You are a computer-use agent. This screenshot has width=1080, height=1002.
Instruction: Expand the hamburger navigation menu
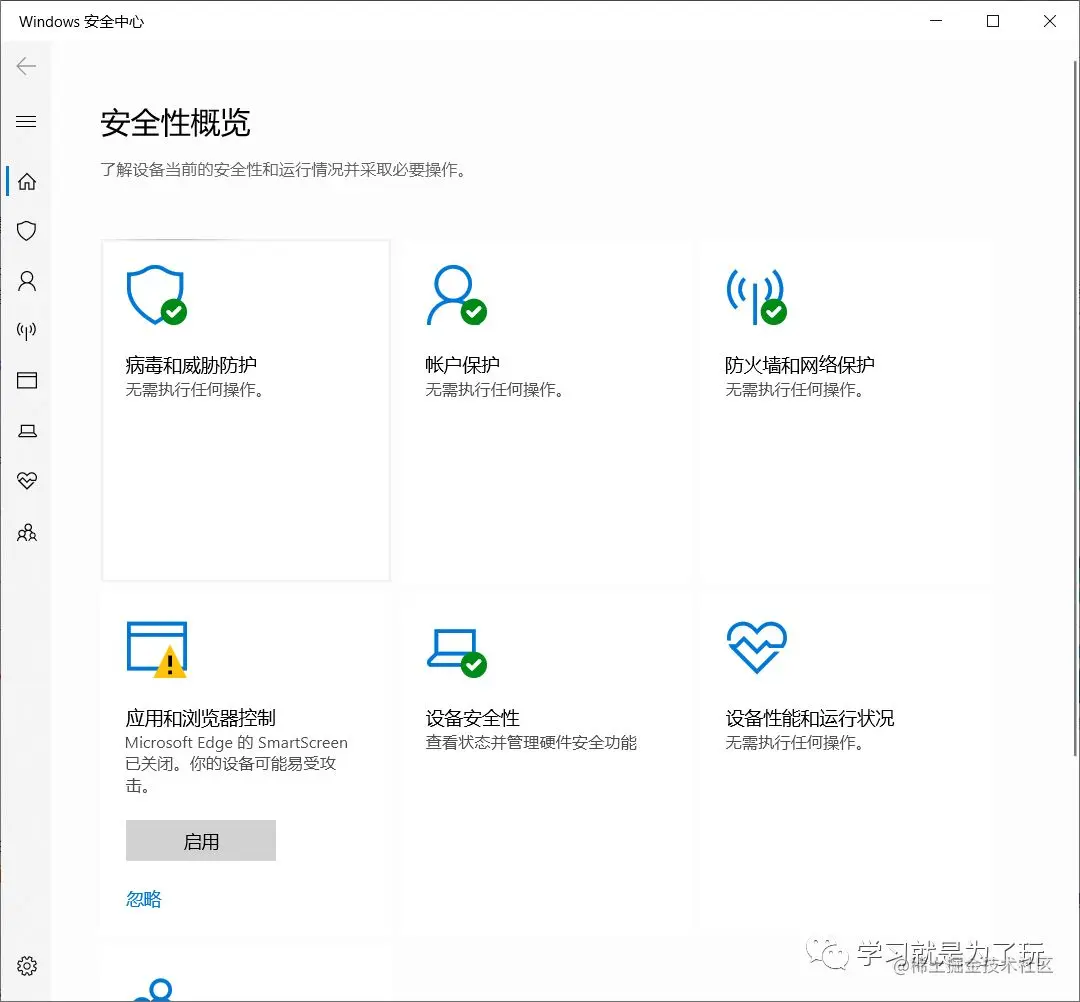[26, 121]
